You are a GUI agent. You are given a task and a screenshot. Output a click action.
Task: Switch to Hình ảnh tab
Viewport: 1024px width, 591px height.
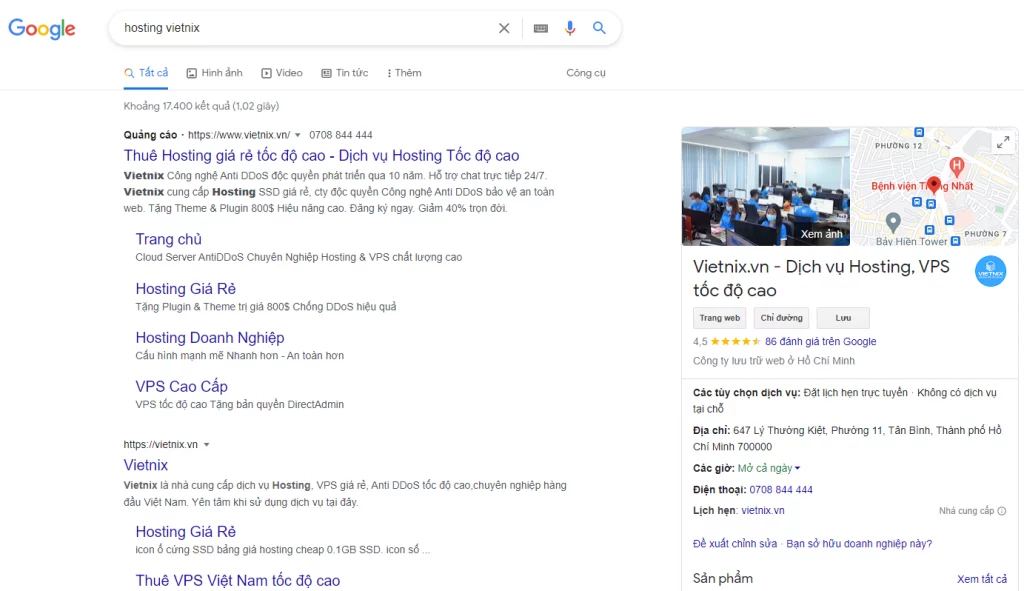point(214,72)
